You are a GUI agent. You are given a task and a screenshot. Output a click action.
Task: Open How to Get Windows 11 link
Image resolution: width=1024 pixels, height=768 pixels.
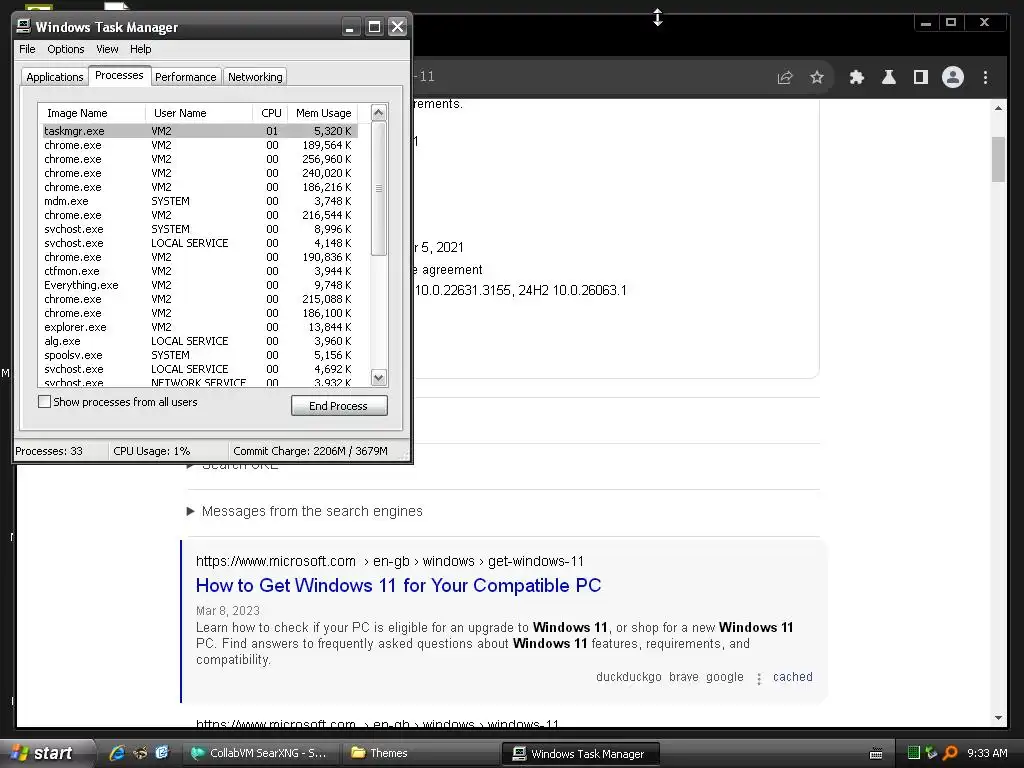point(398,585)
